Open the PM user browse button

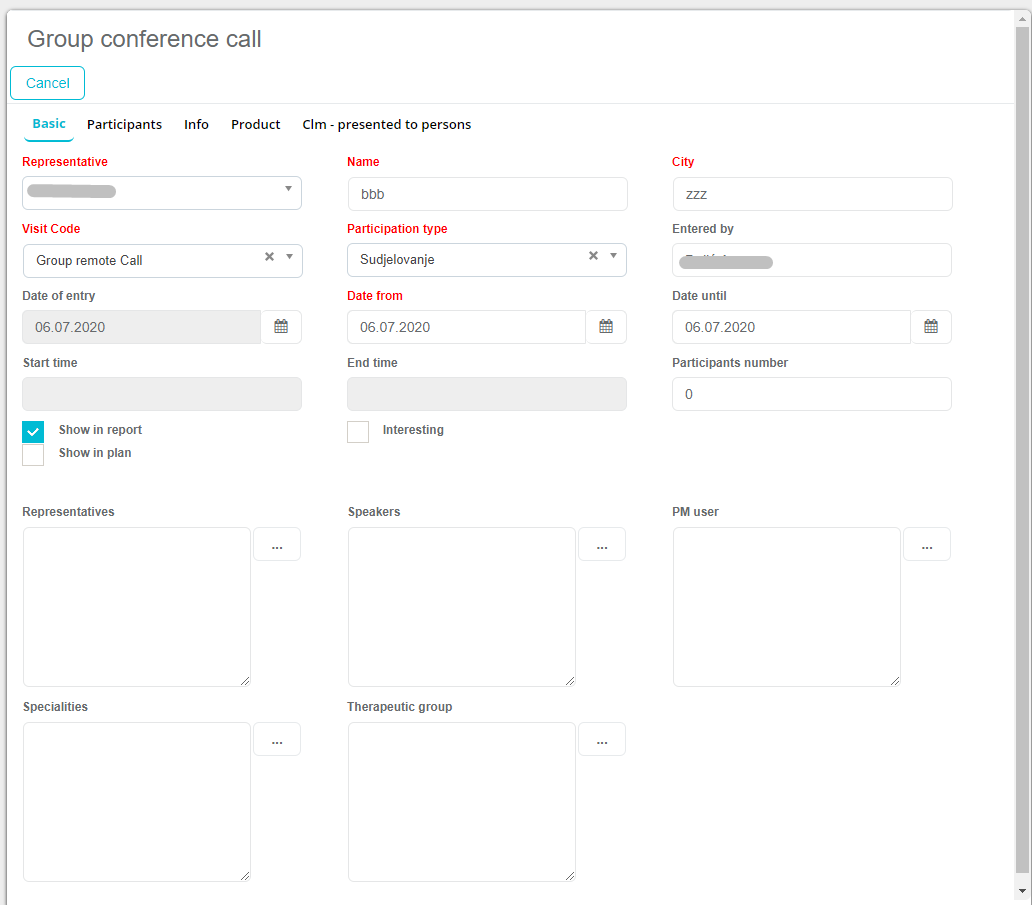927,545
